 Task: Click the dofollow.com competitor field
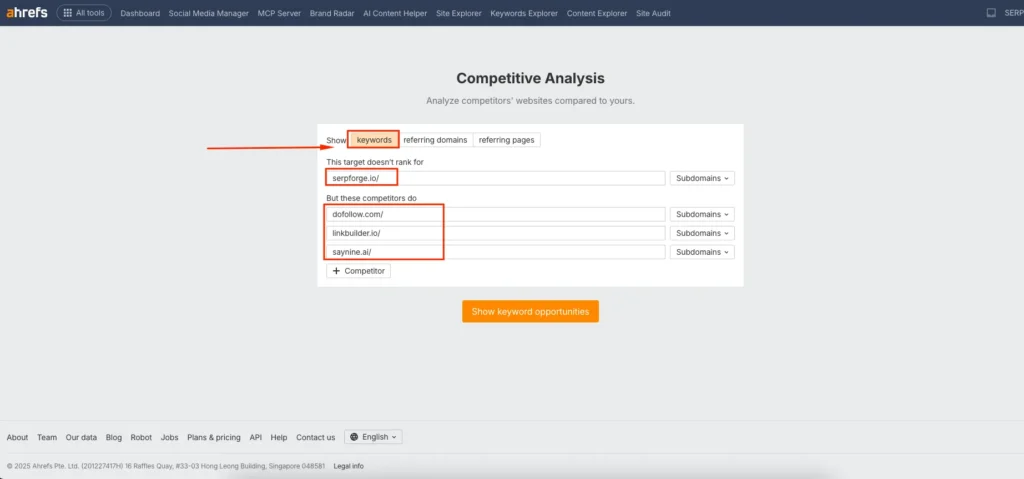click(x=496, y=214)
